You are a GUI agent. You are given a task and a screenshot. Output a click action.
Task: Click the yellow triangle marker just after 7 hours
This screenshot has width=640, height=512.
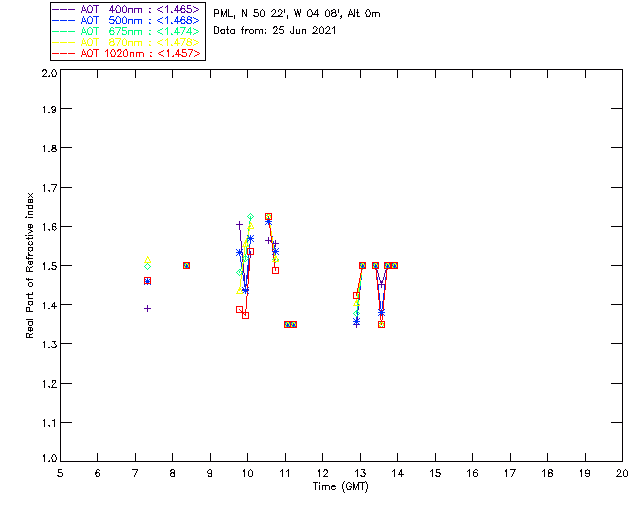[147, 260]
